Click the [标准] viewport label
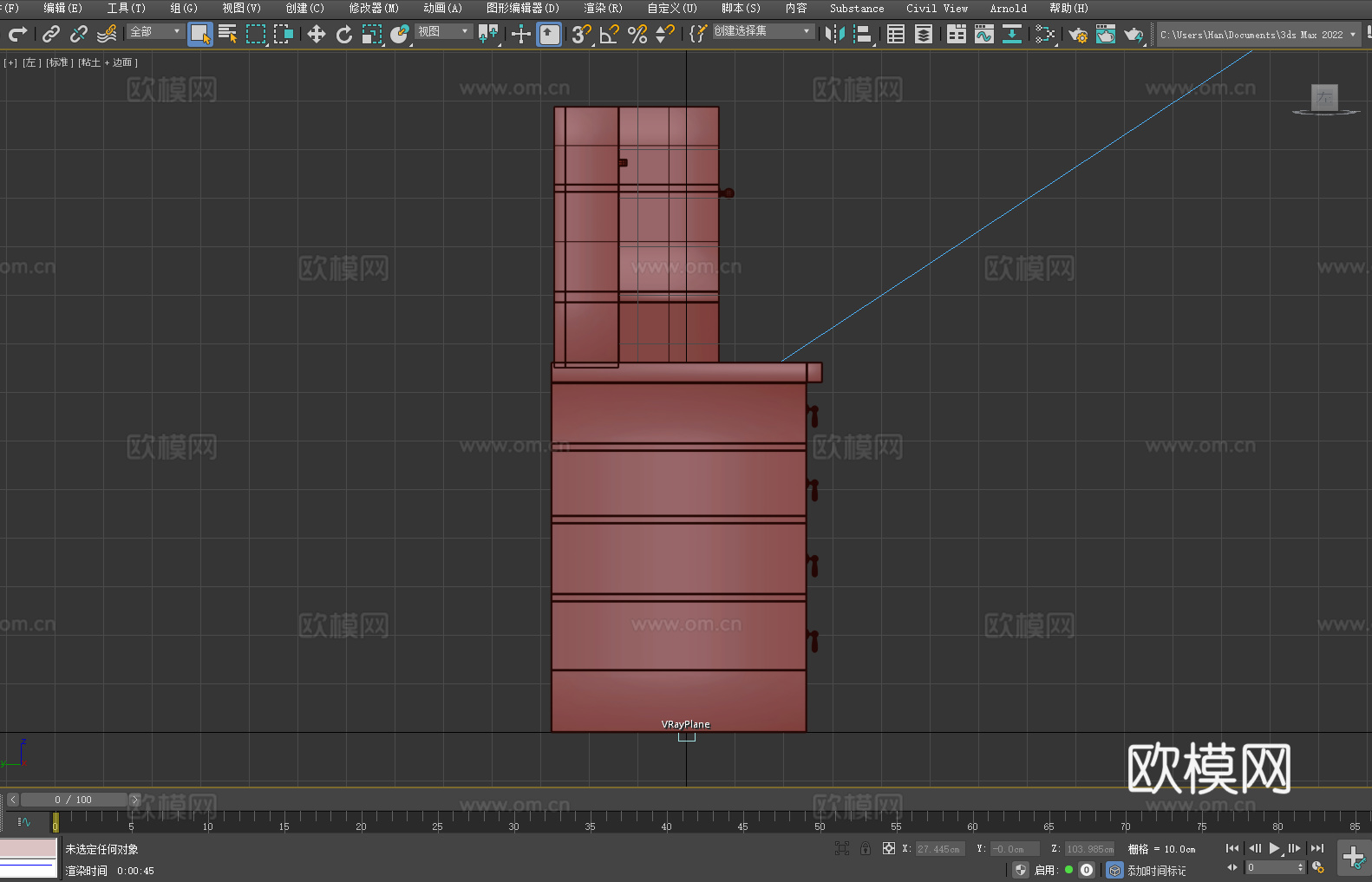This screenshot has width=1372, height=882. [59, 62]
